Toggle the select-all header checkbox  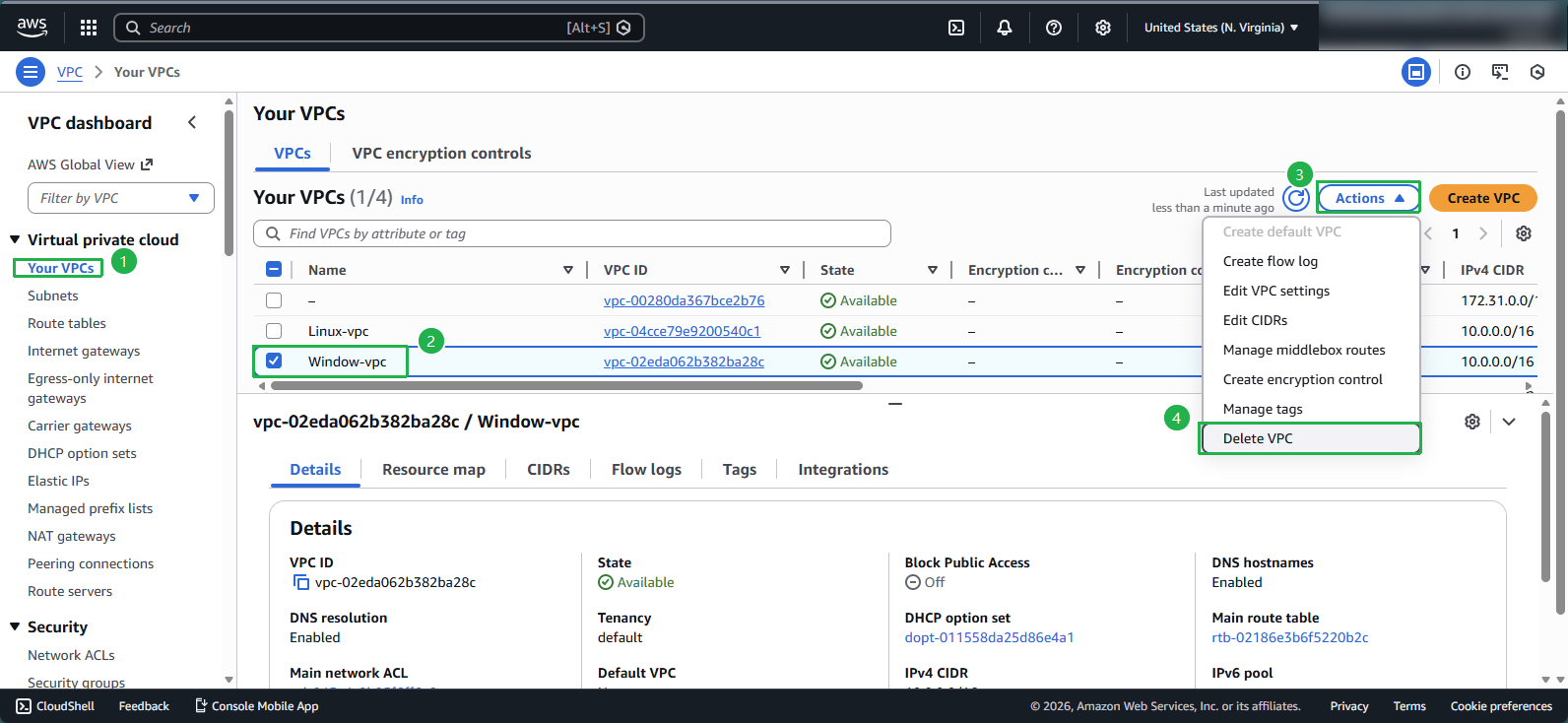(274, 270)
